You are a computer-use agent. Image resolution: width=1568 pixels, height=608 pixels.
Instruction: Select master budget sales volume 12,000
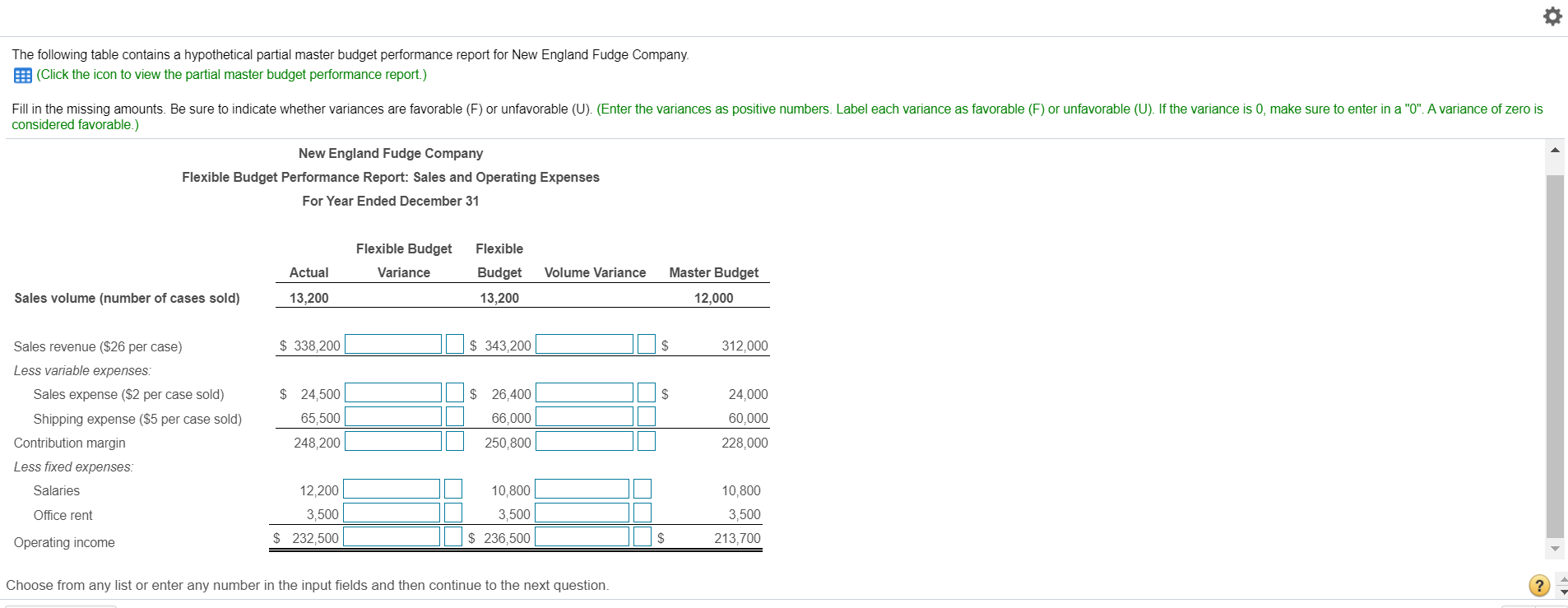[713, 298]
